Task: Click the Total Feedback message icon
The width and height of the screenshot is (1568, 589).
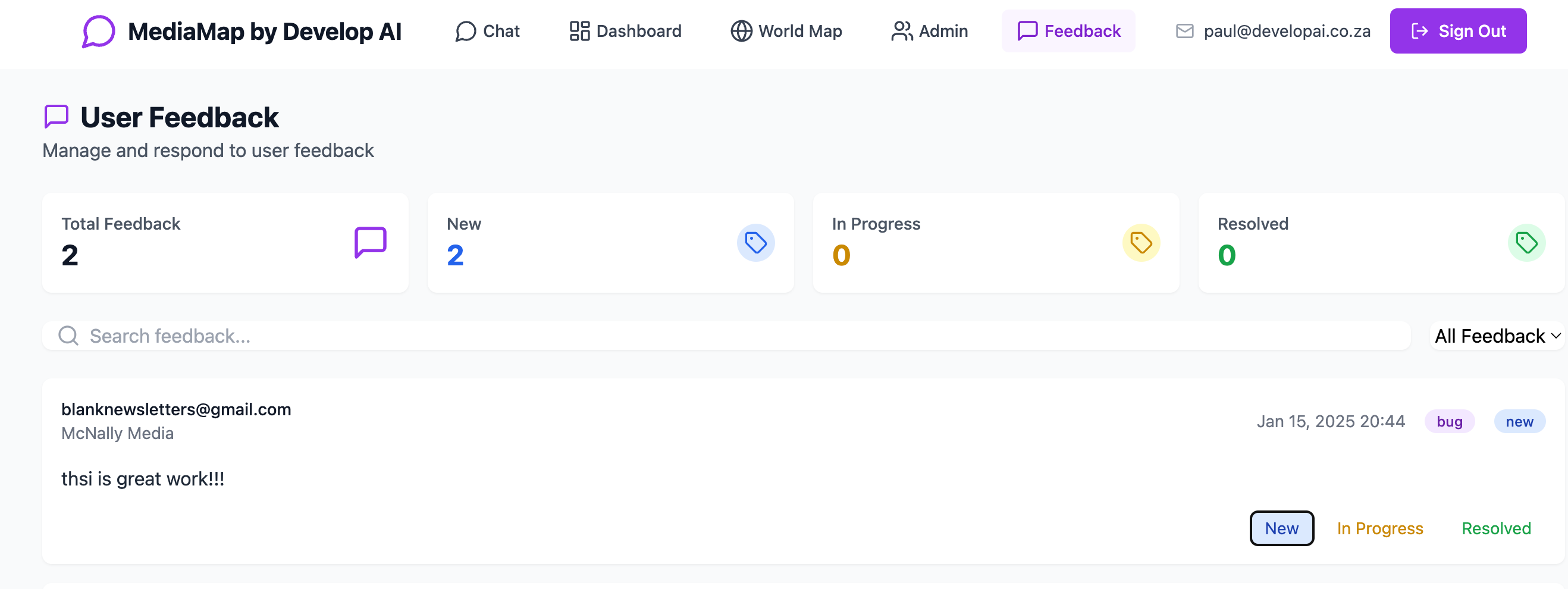Action: coord(370,242)
